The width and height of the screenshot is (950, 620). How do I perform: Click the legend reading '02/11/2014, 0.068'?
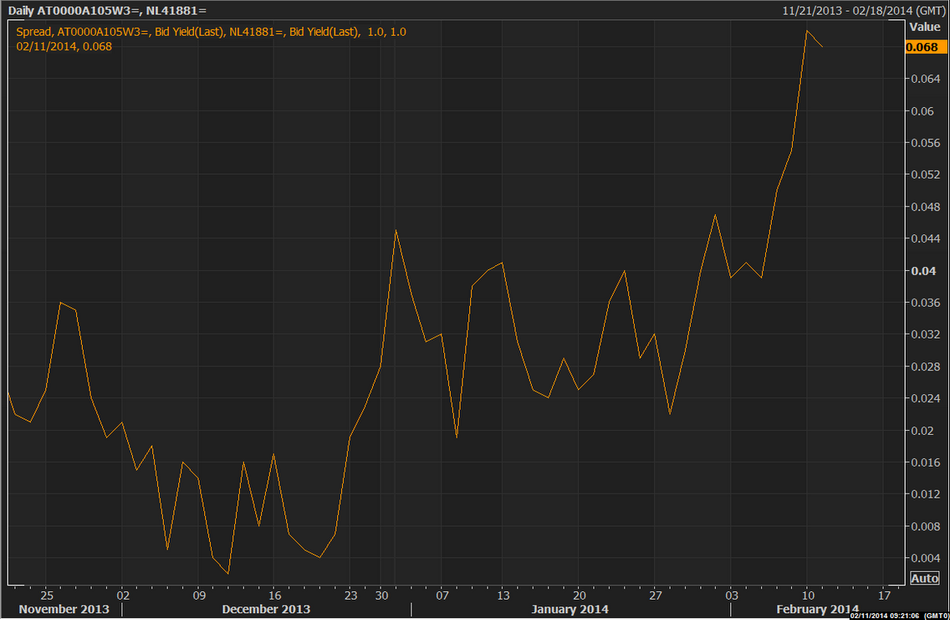pyautogui.click(x=64, y=46)
